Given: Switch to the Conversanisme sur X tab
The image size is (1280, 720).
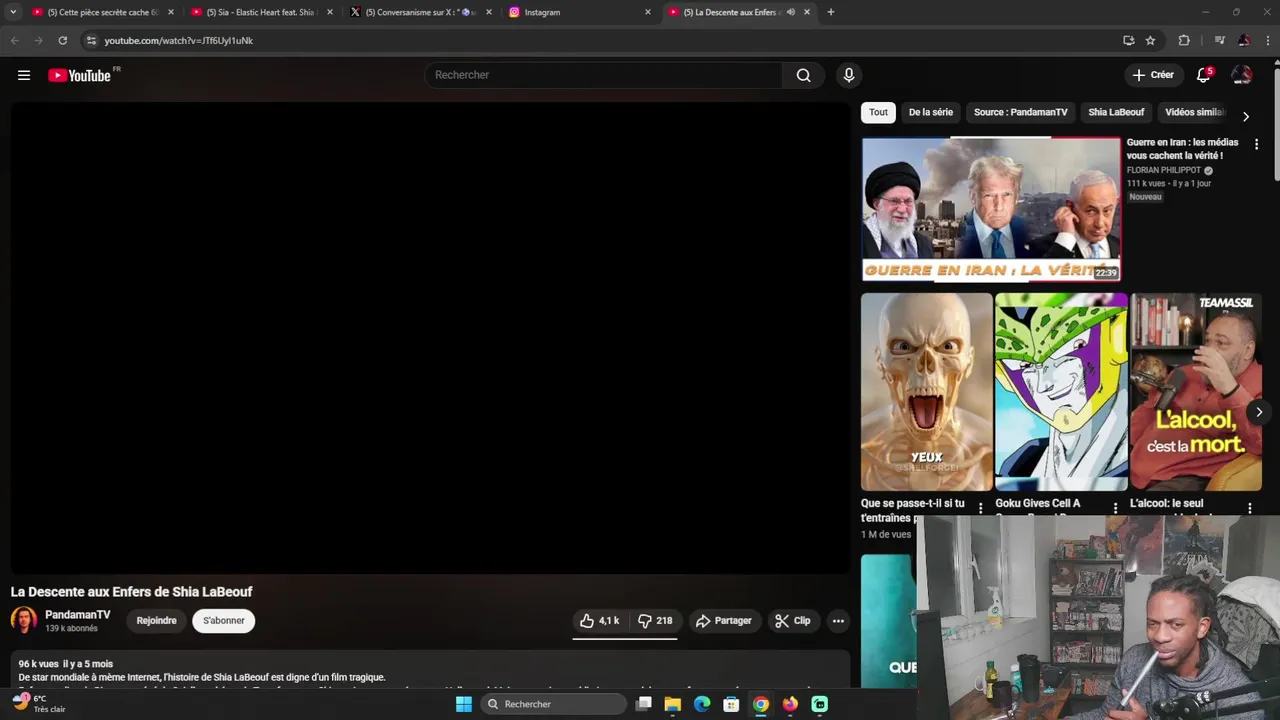Looking at the screenshot, I should coord(420,12).
